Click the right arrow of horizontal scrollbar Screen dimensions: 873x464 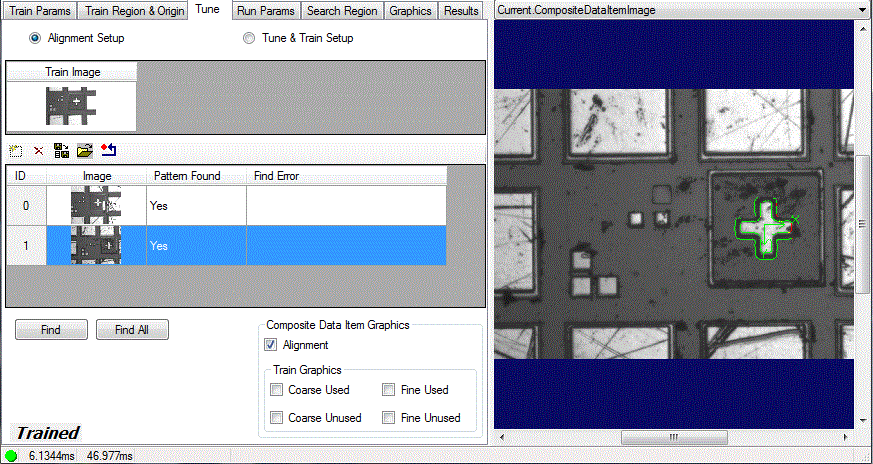845,437
